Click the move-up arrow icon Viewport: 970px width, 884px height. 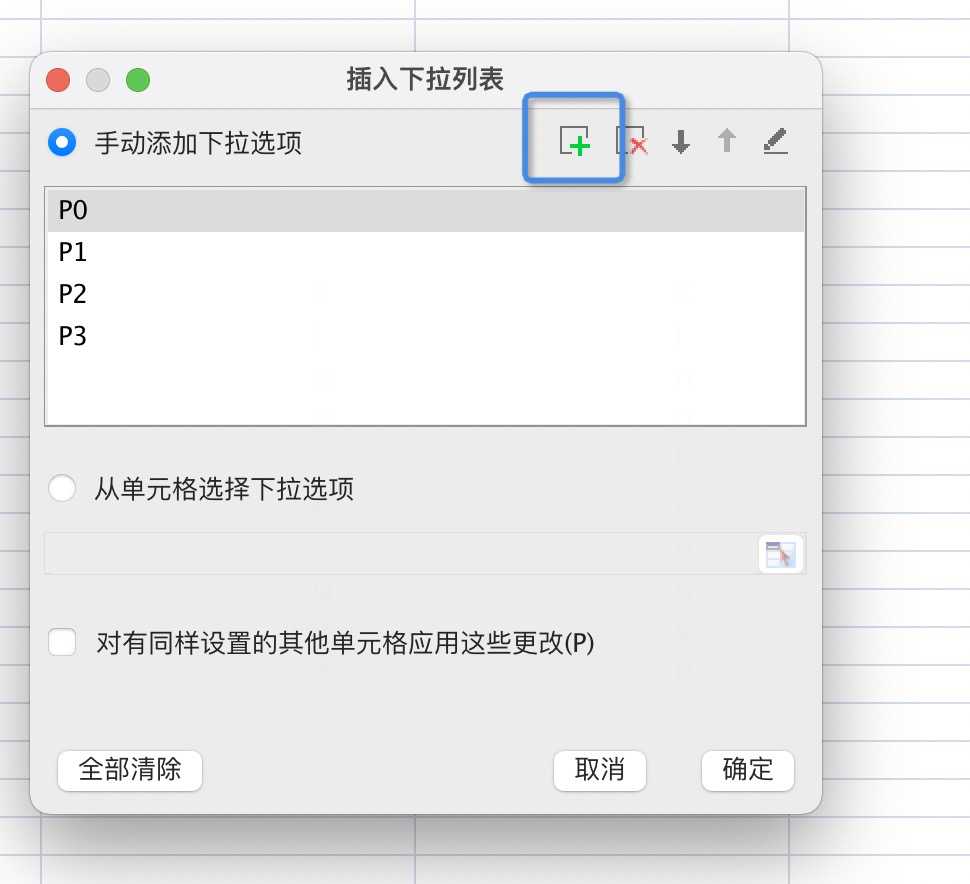click(x=726, y=142)
